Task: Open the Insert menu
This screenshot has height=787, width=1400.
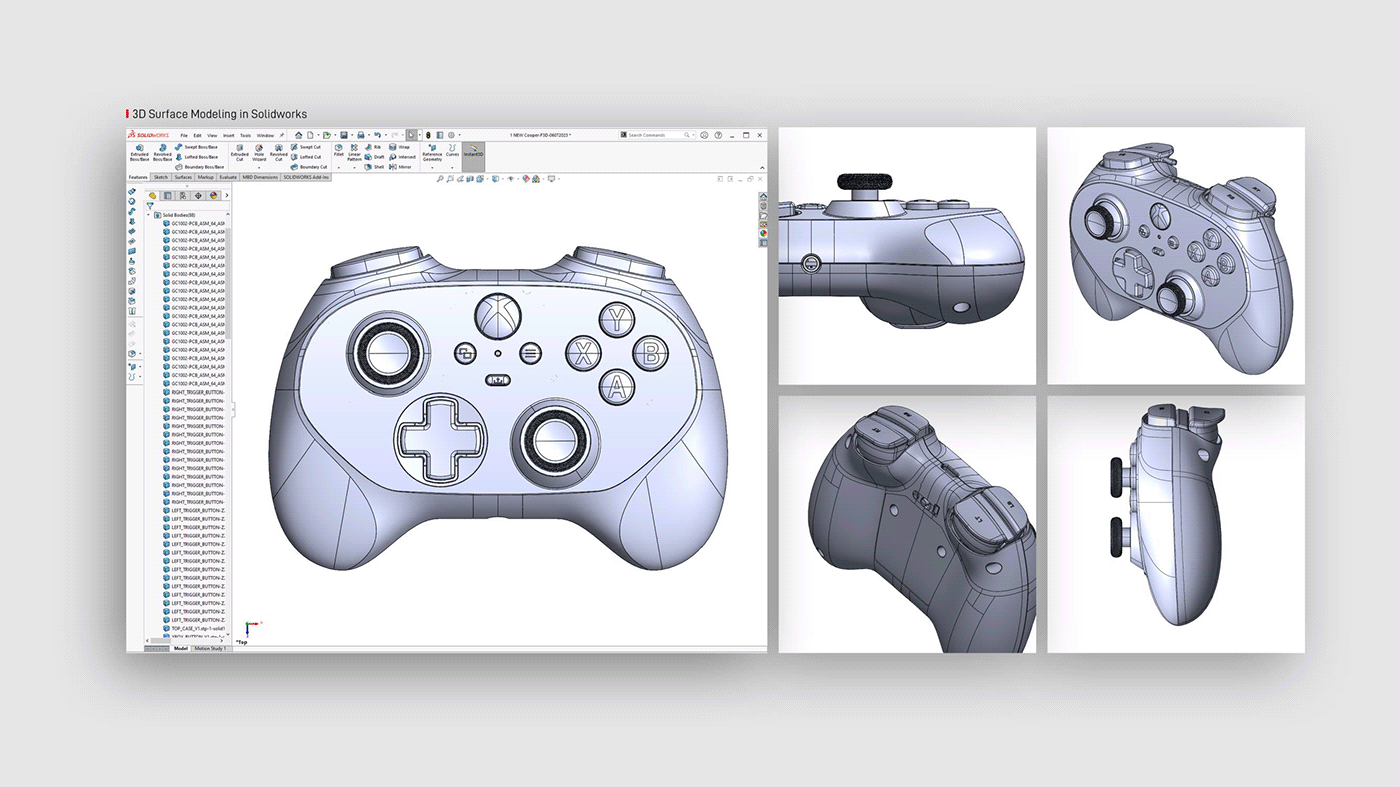Action: (x=227, y=136)
